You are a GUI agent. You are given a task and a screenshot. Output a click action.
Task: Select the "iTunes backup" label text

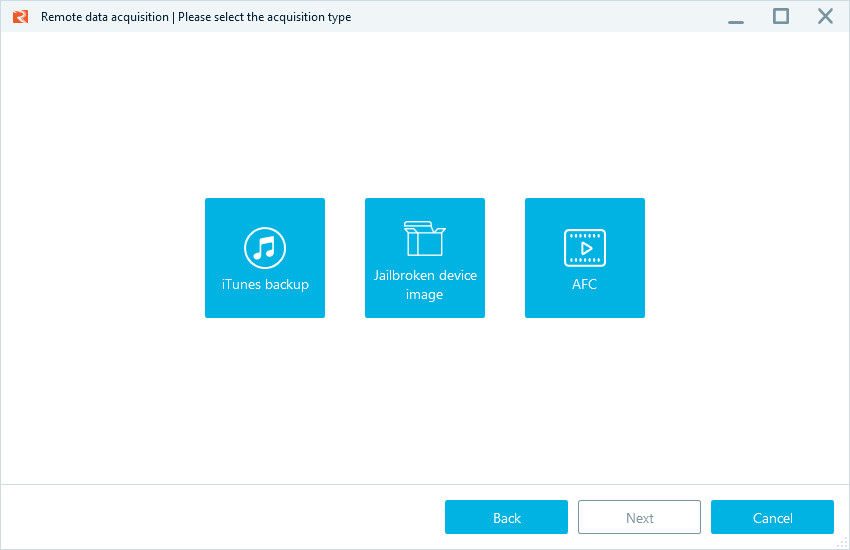265,285
